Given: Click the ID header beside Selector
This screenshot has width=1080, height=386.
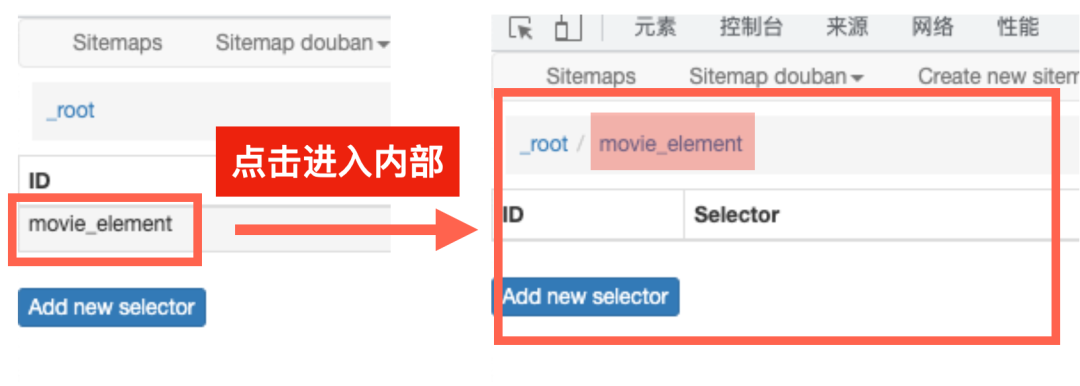Looking at the screenshot, I should click(x=512, y=215).
